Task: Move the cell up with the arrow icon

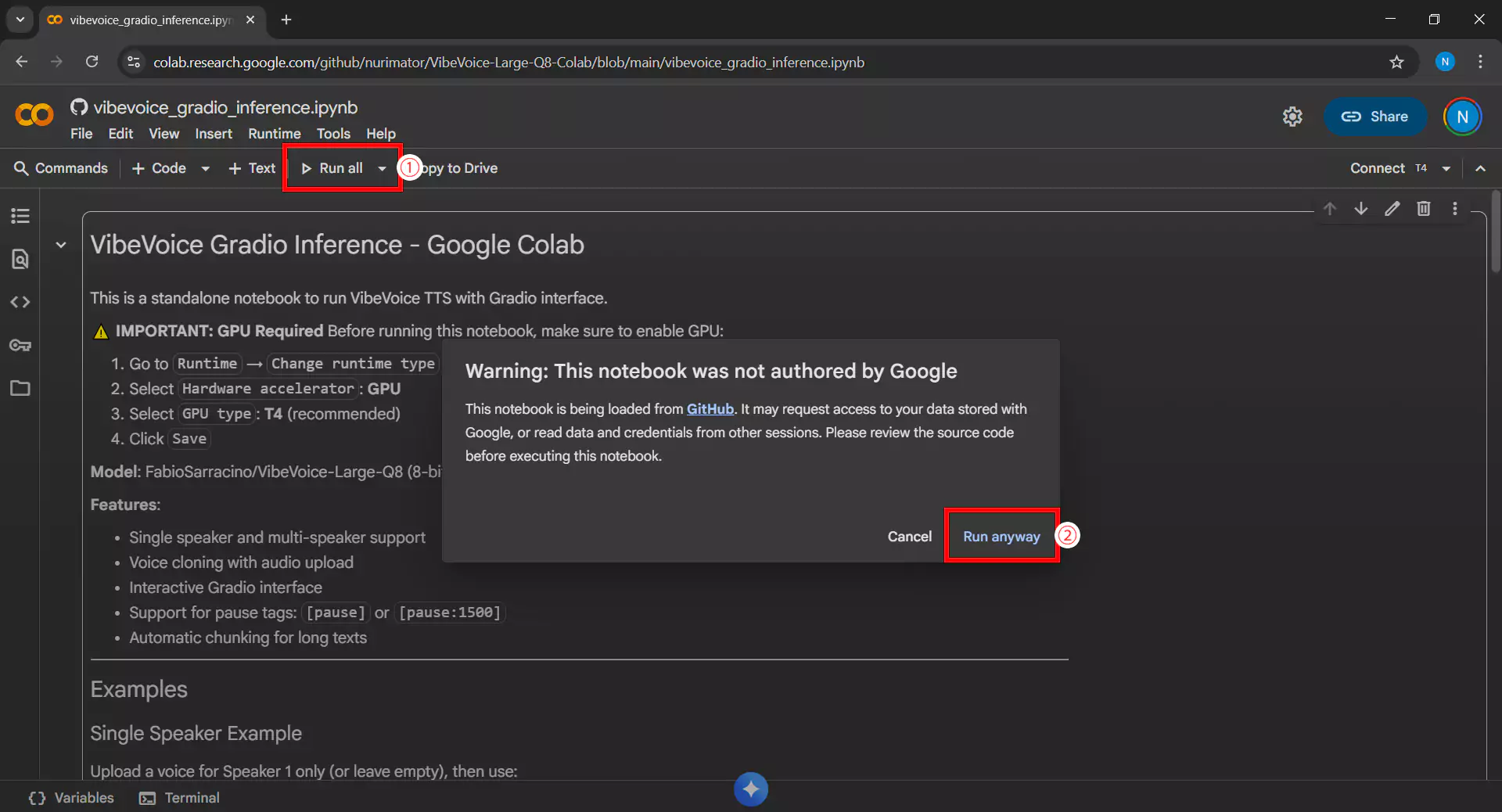Action: click(x=1330, y=209)
